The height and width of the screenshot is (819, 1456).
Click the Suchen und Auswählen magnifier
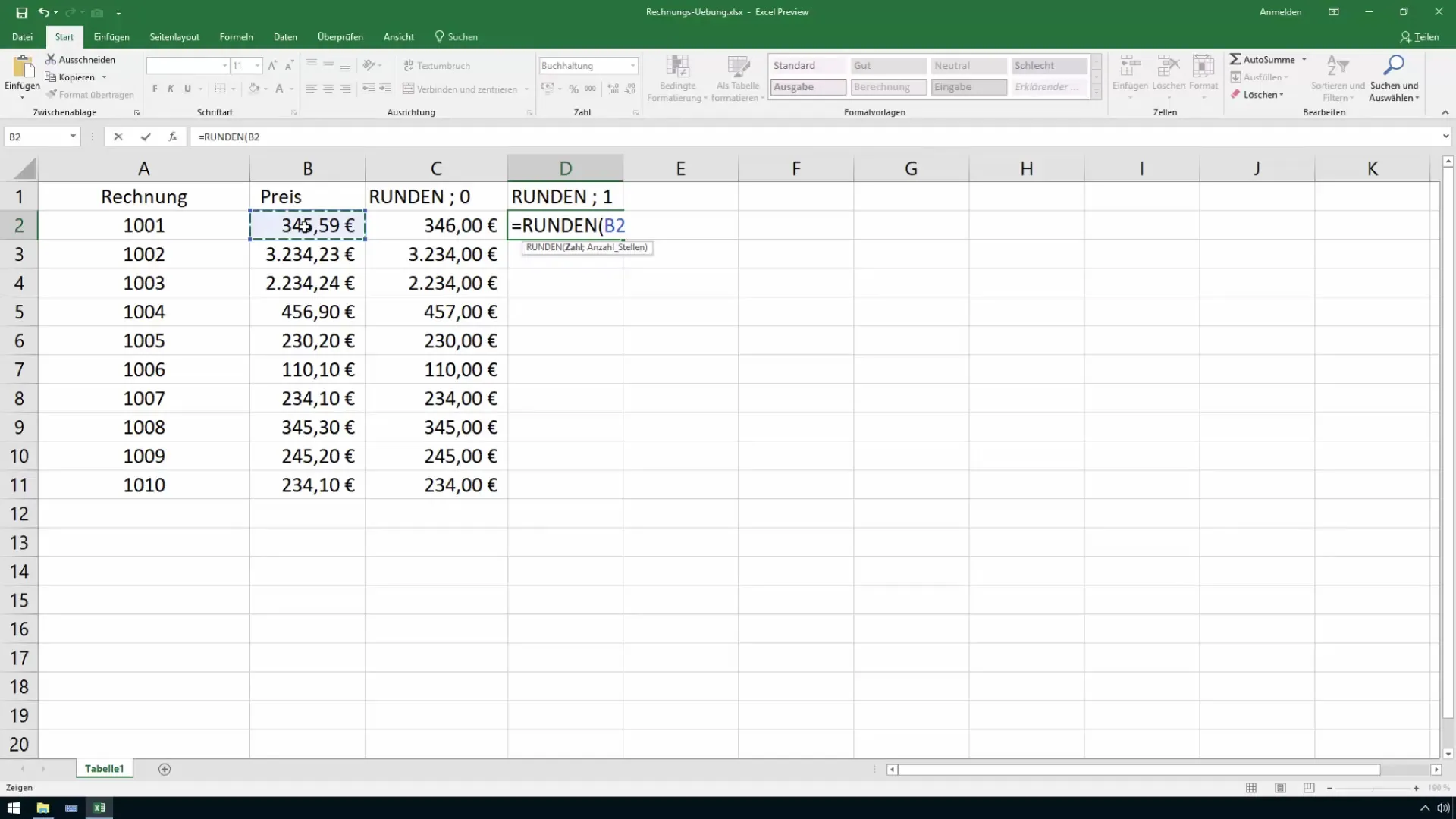click(1394, 67)
